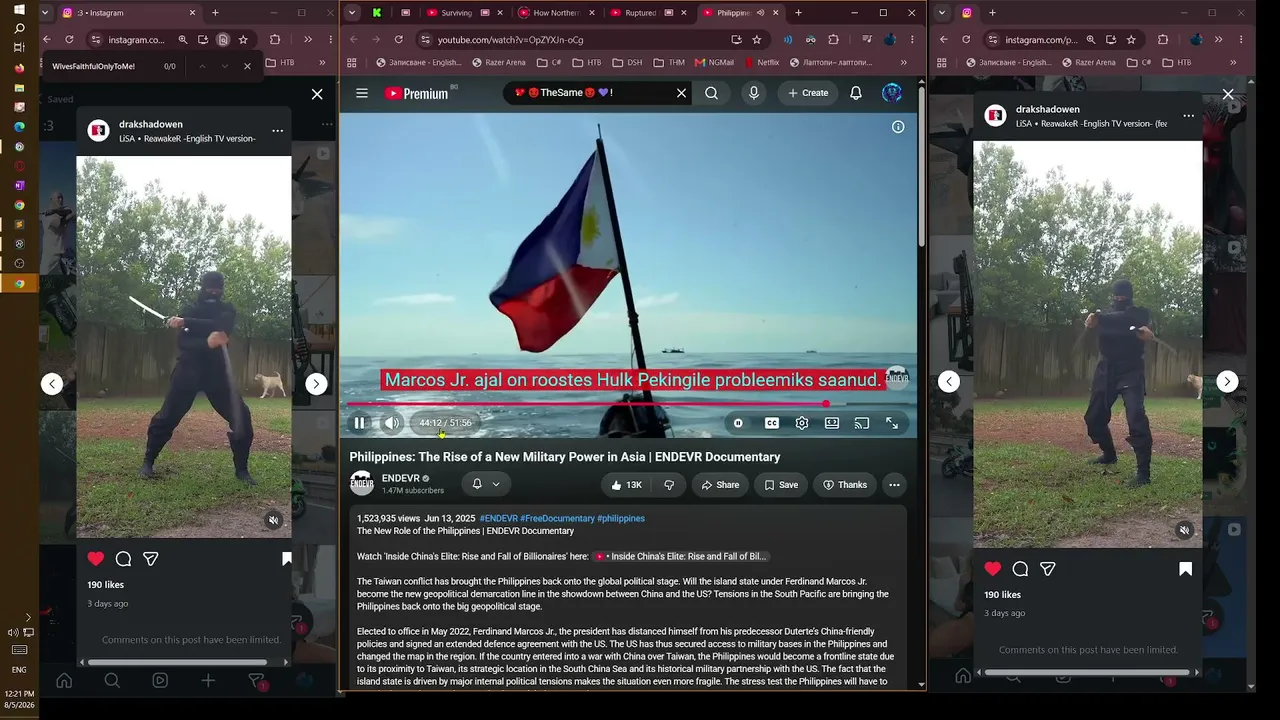Go to YouTube Premium home logo

coord(416,93)
